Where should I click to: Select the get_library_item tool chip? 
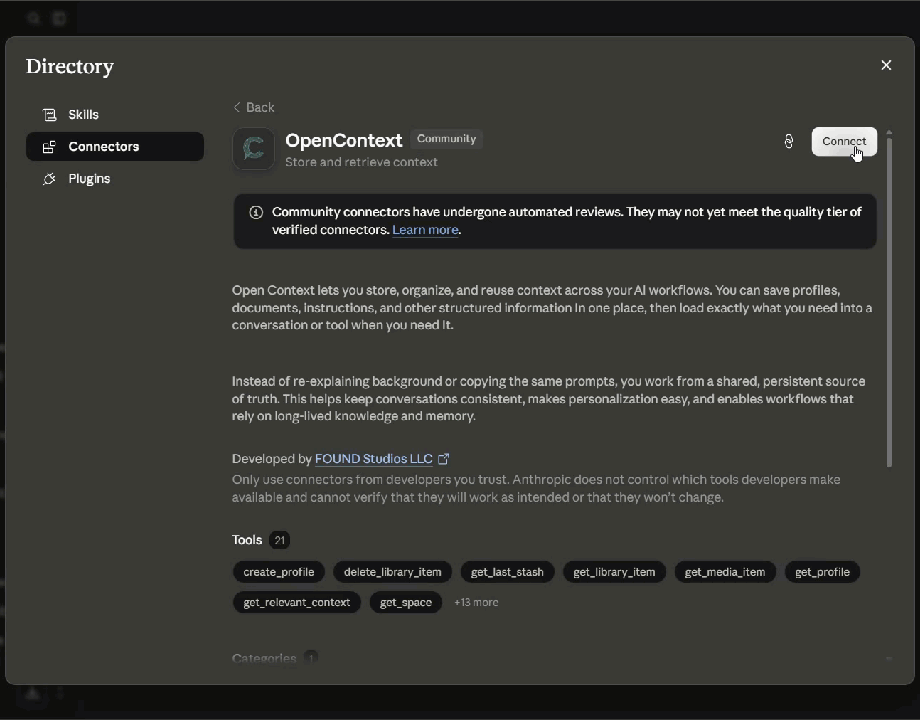[x=614, y=572]
